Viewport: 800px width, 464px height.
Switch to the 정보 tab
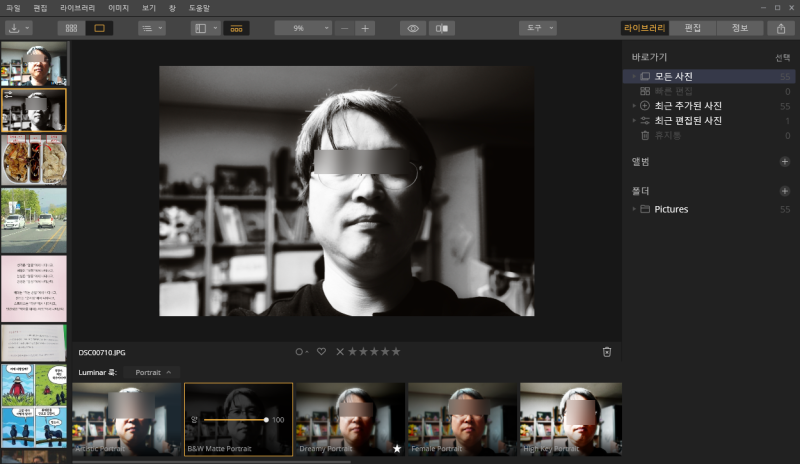[x=740, y=28]
